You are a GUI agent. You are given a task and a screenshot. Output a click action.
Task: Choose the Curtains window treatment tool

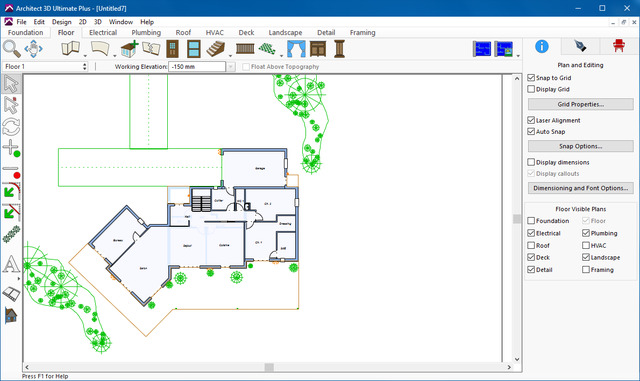point(296,49)
